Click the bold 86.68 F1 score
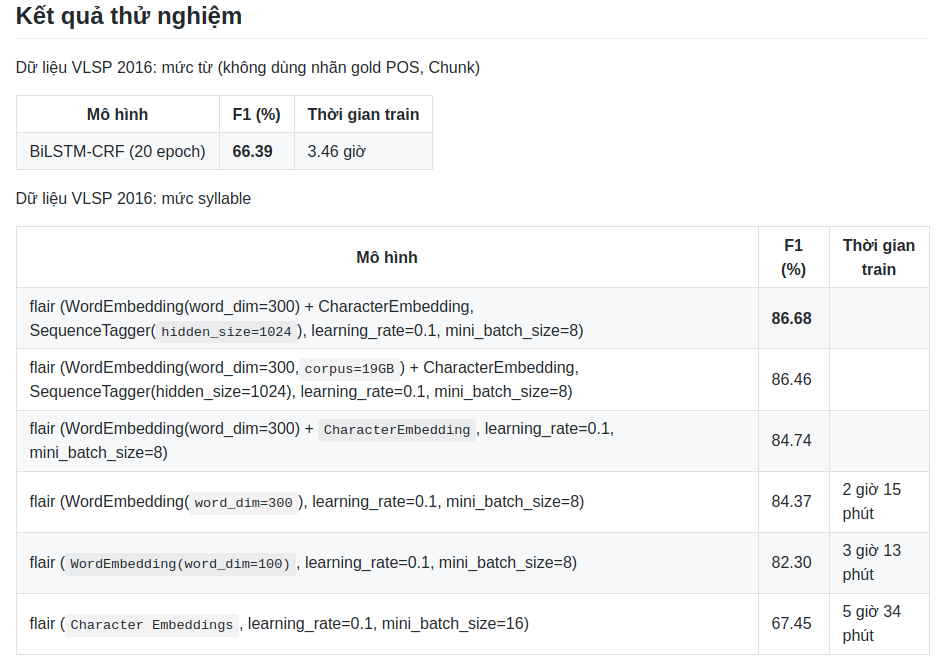 point(791,319)
